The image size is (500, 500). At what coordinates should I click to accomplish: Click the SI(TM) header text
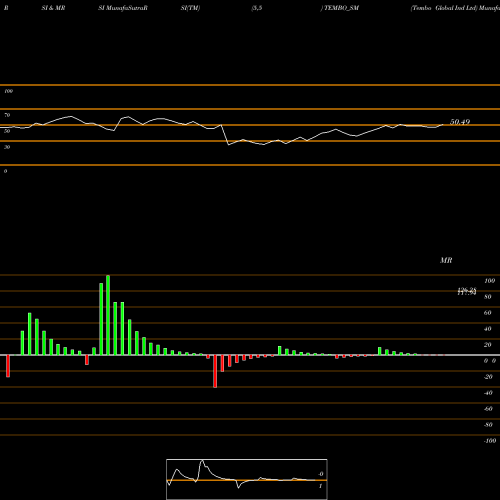(x=190, y=8)
